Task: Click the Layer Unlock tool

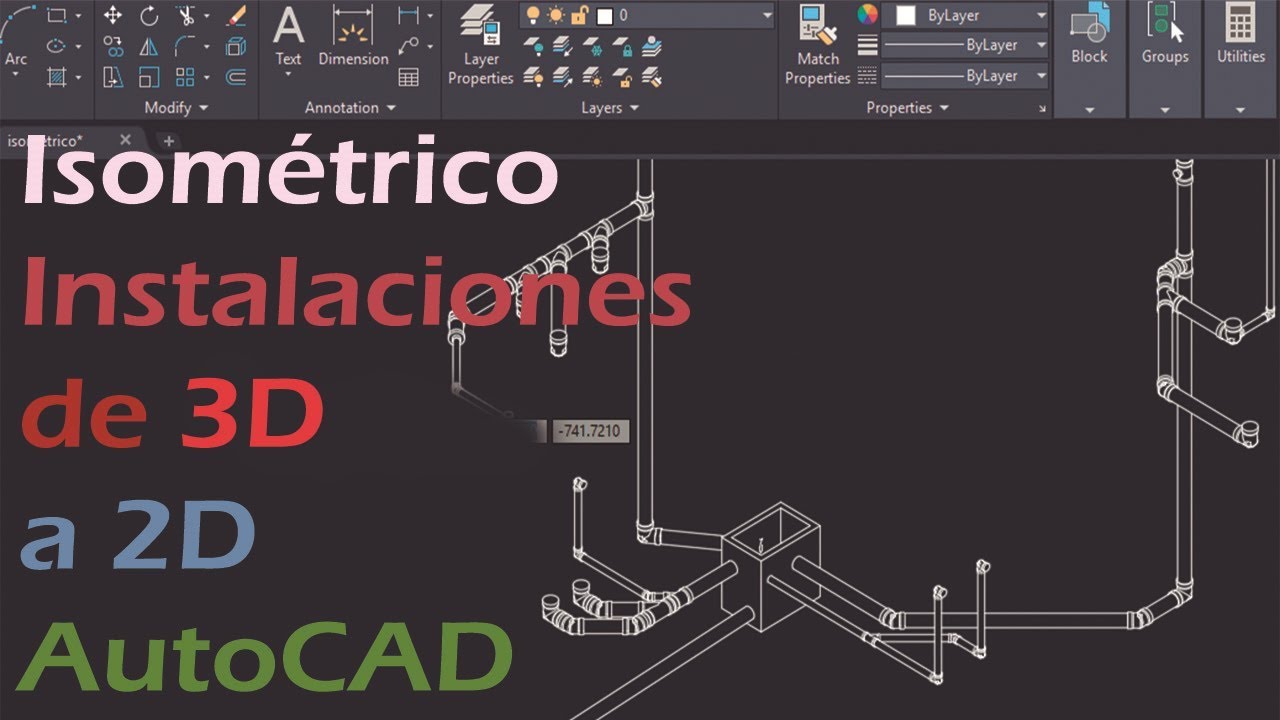Action: click(x=623, y=75)
